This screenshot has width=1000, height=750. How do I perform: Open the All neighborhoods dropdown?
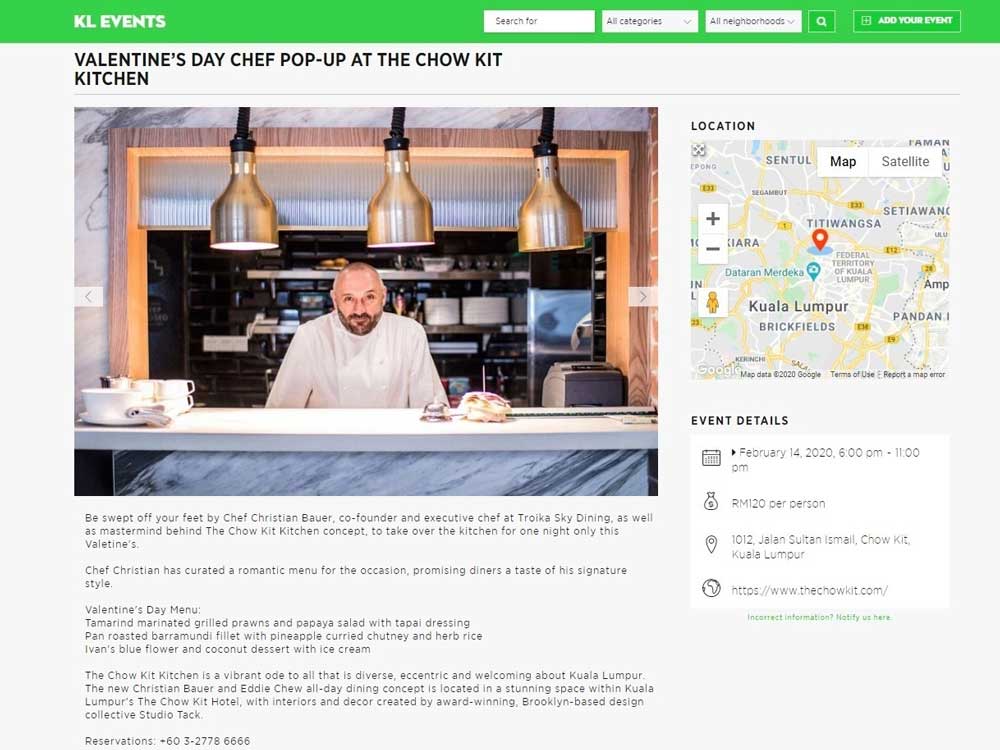pyautogui.click(x=753, y=21)
